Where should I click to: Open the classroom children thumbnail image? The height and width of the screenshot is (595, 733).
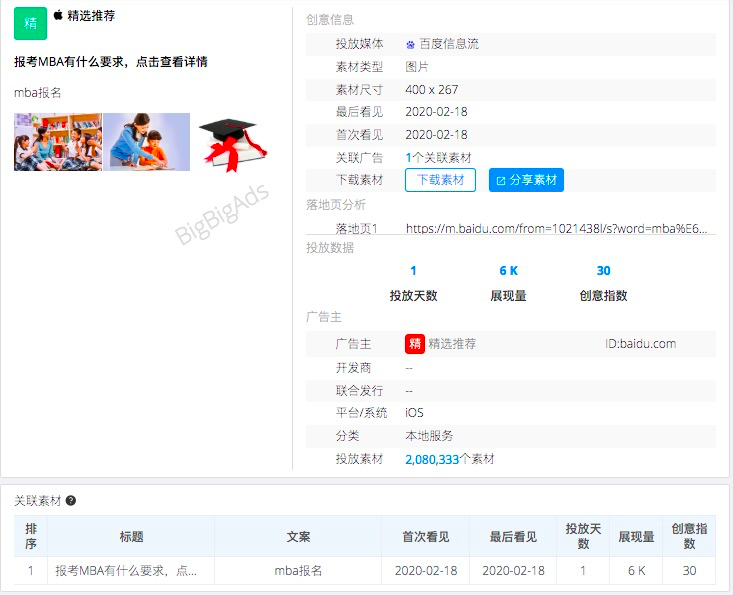point(58,142)
